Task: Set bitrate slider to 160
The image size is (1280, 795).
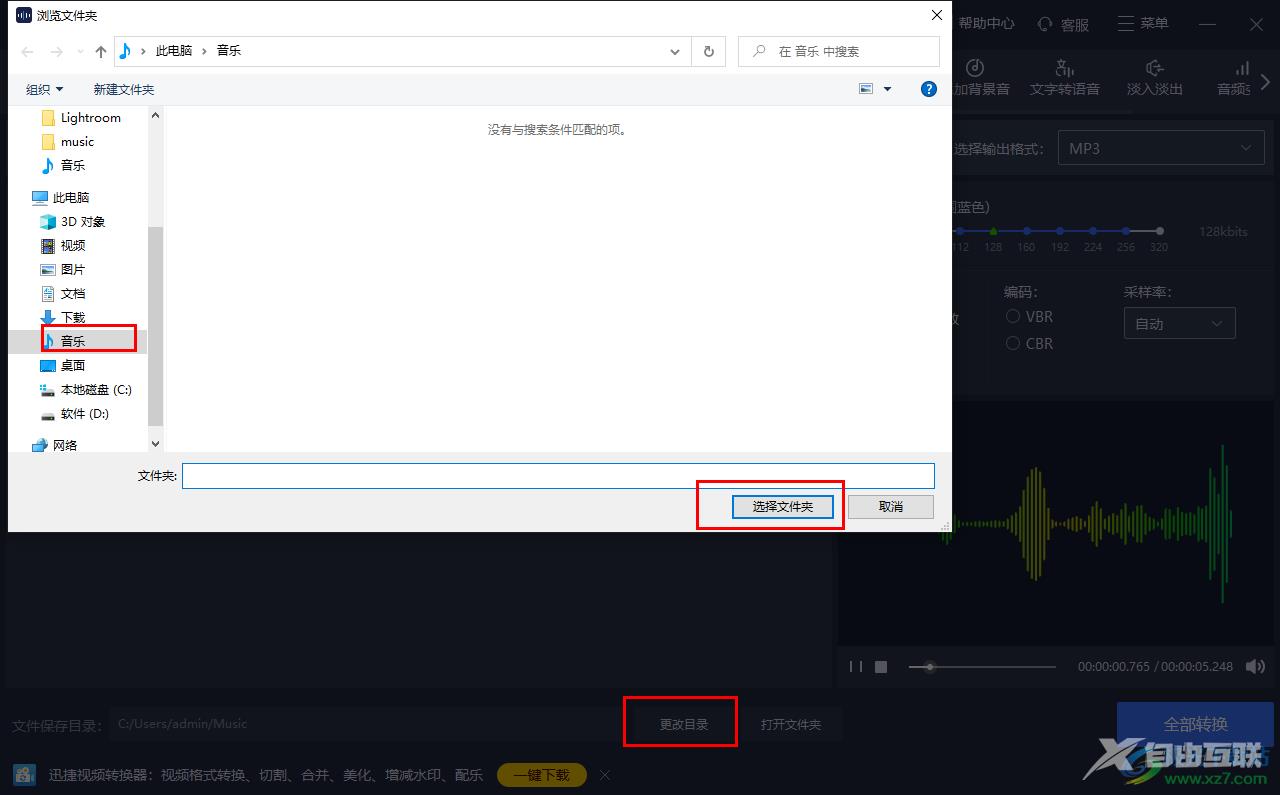Action: 1026,231
